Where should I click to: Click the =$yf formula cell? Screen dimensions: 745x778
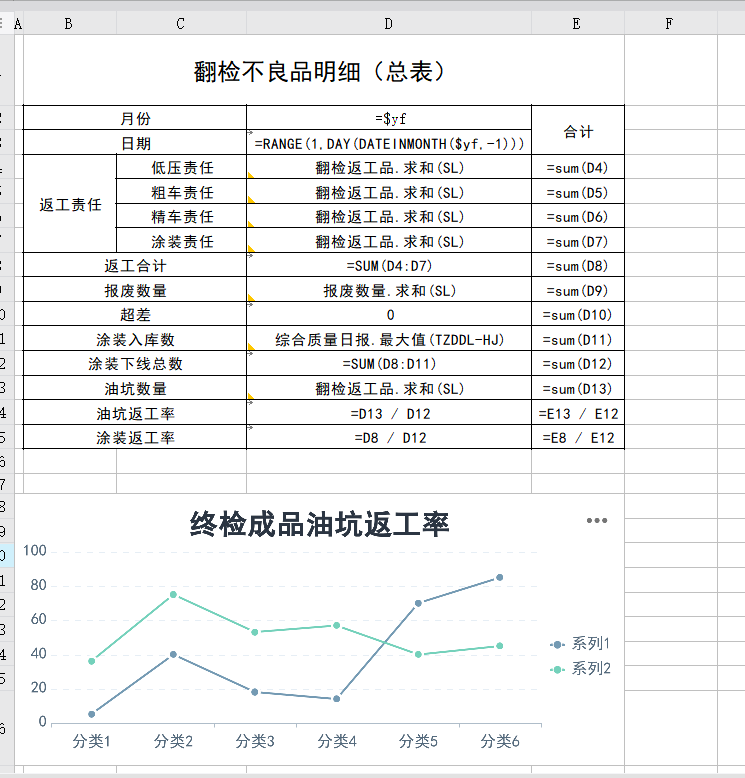pos(388,118)
